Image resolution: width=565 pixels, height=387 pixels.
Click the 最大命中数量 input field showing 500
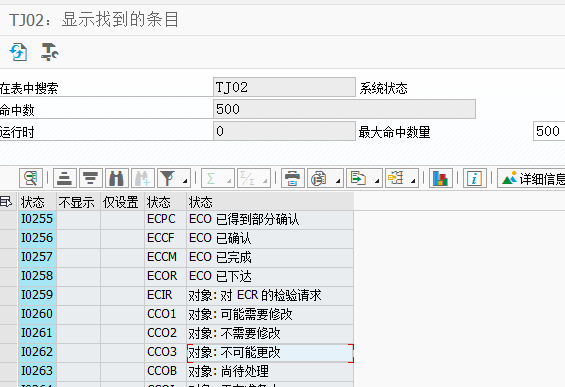click(x=549, y=131)
